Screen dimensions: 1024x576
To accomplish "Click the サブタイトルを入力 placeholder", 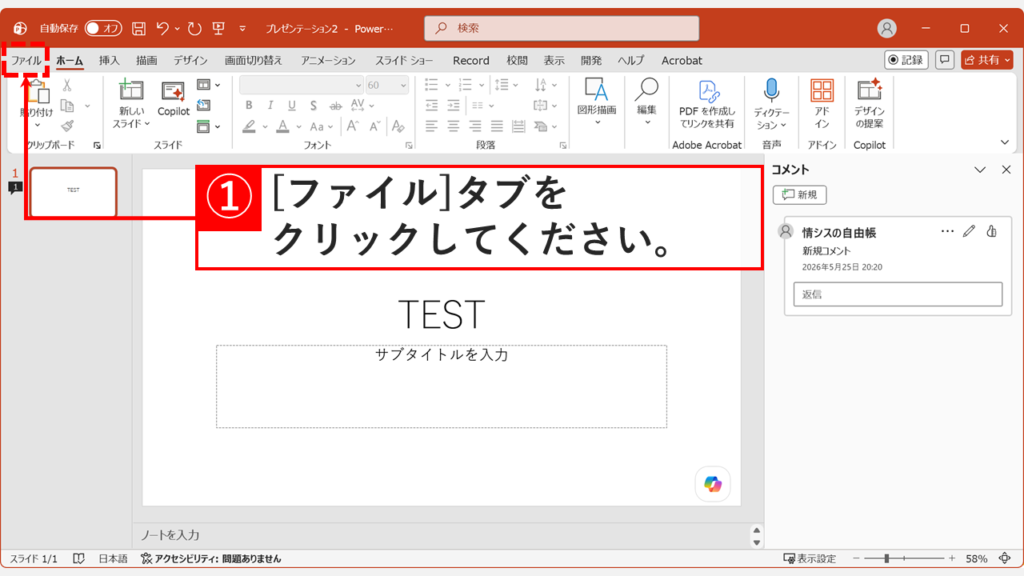I will 441,386.
